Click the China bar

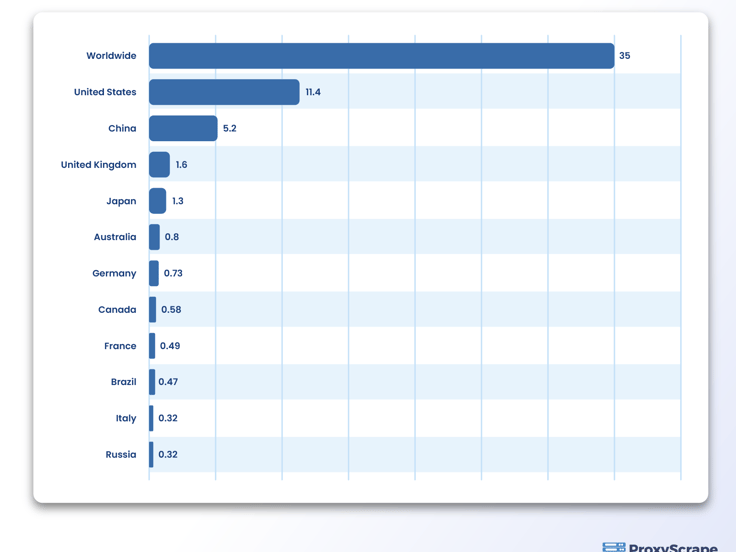pos(183,128)
